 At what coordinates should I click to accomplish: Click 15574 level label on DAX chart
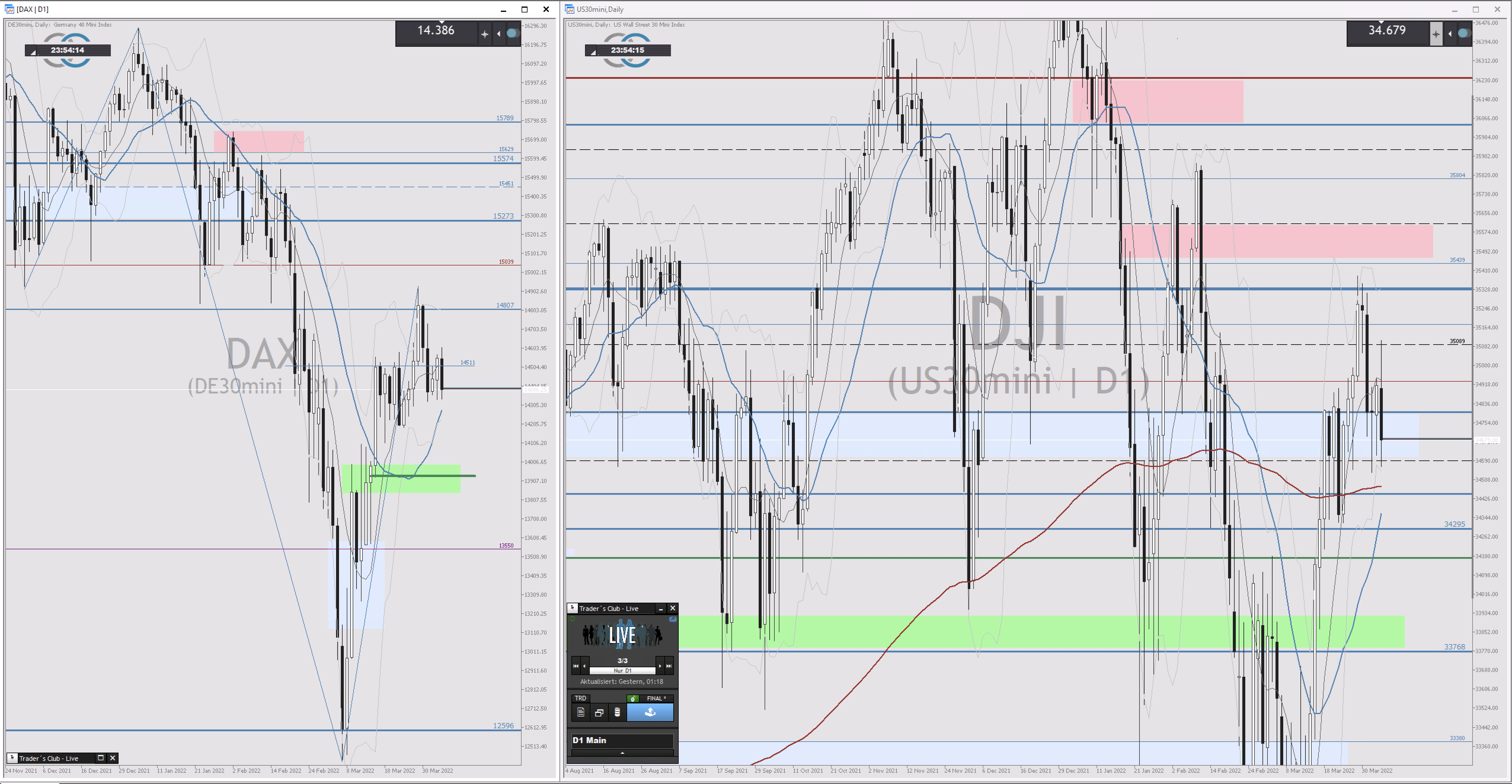pos(503,159)
